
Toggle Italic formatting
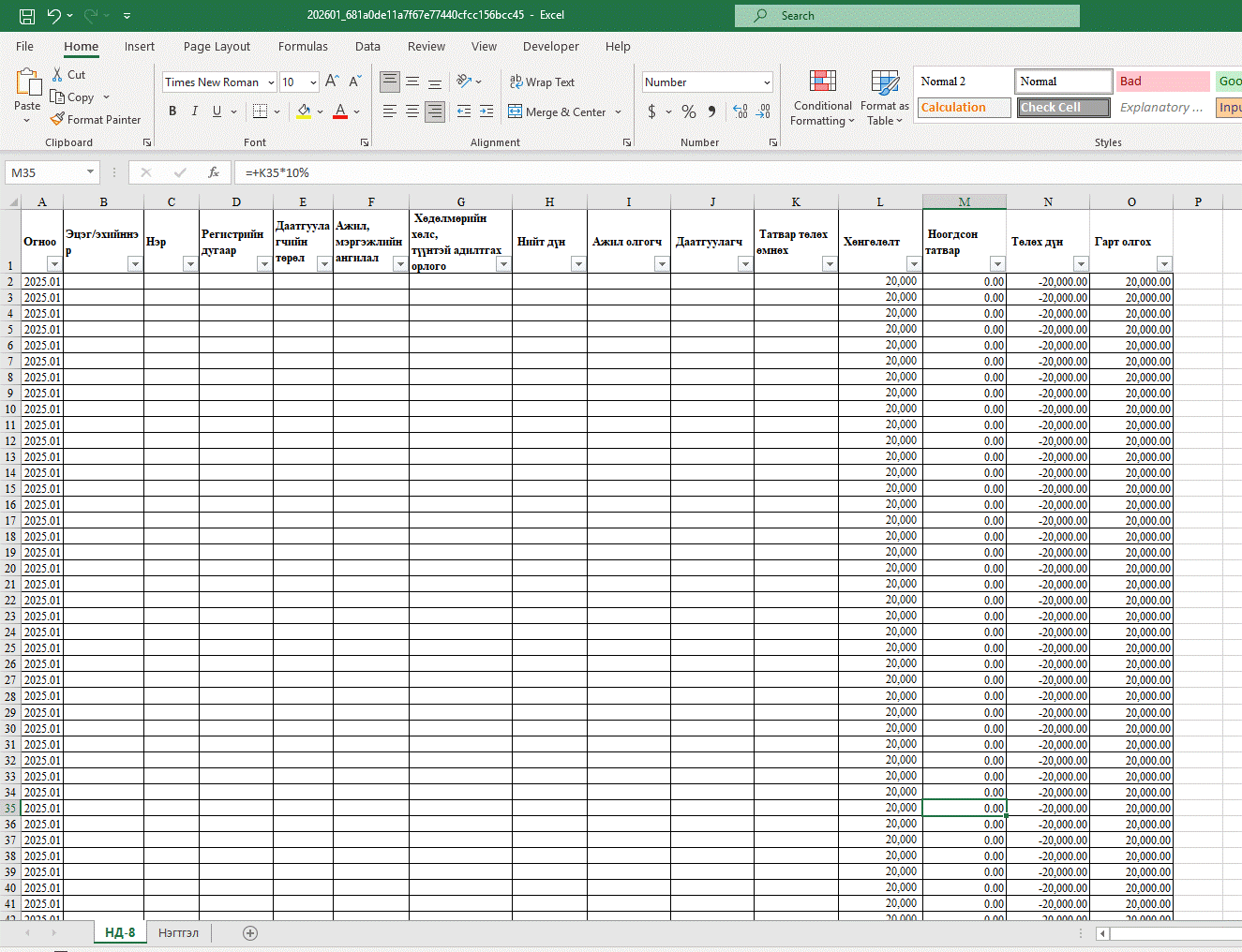click(195, 112)
